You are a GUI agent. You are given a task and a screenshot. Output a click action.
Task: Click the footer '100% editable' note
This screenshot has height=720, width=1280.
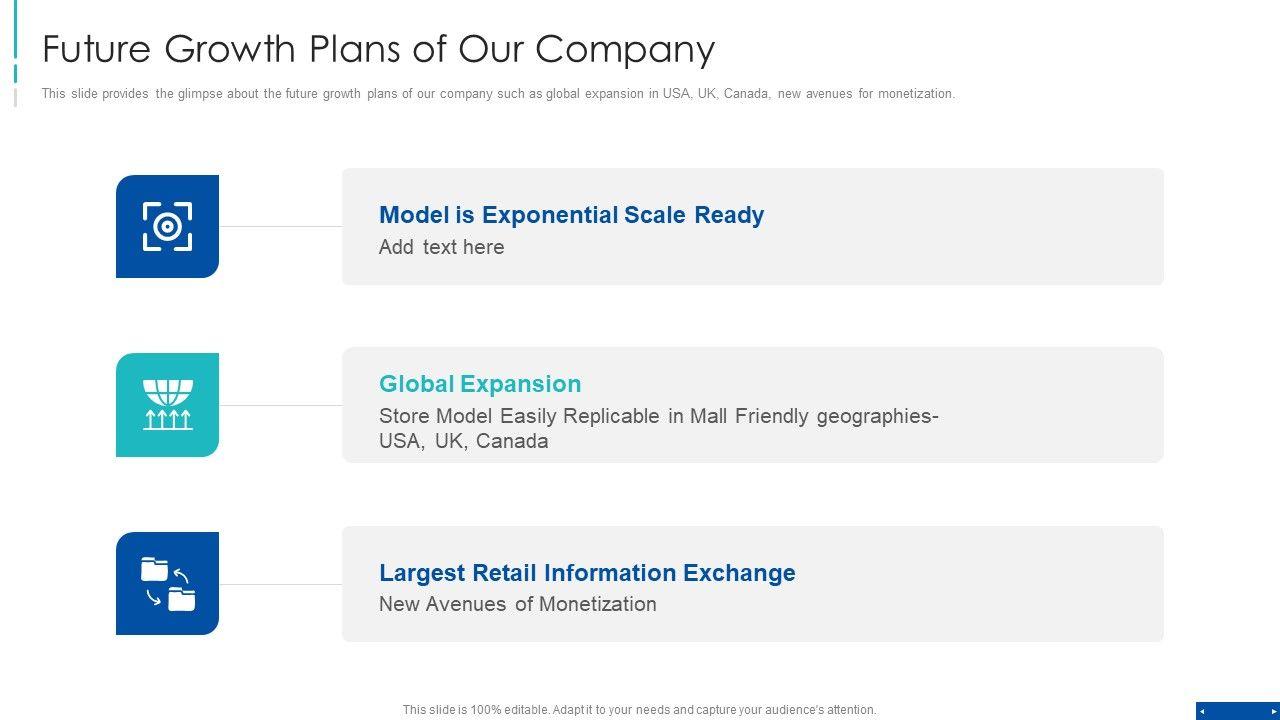(639, 710)
